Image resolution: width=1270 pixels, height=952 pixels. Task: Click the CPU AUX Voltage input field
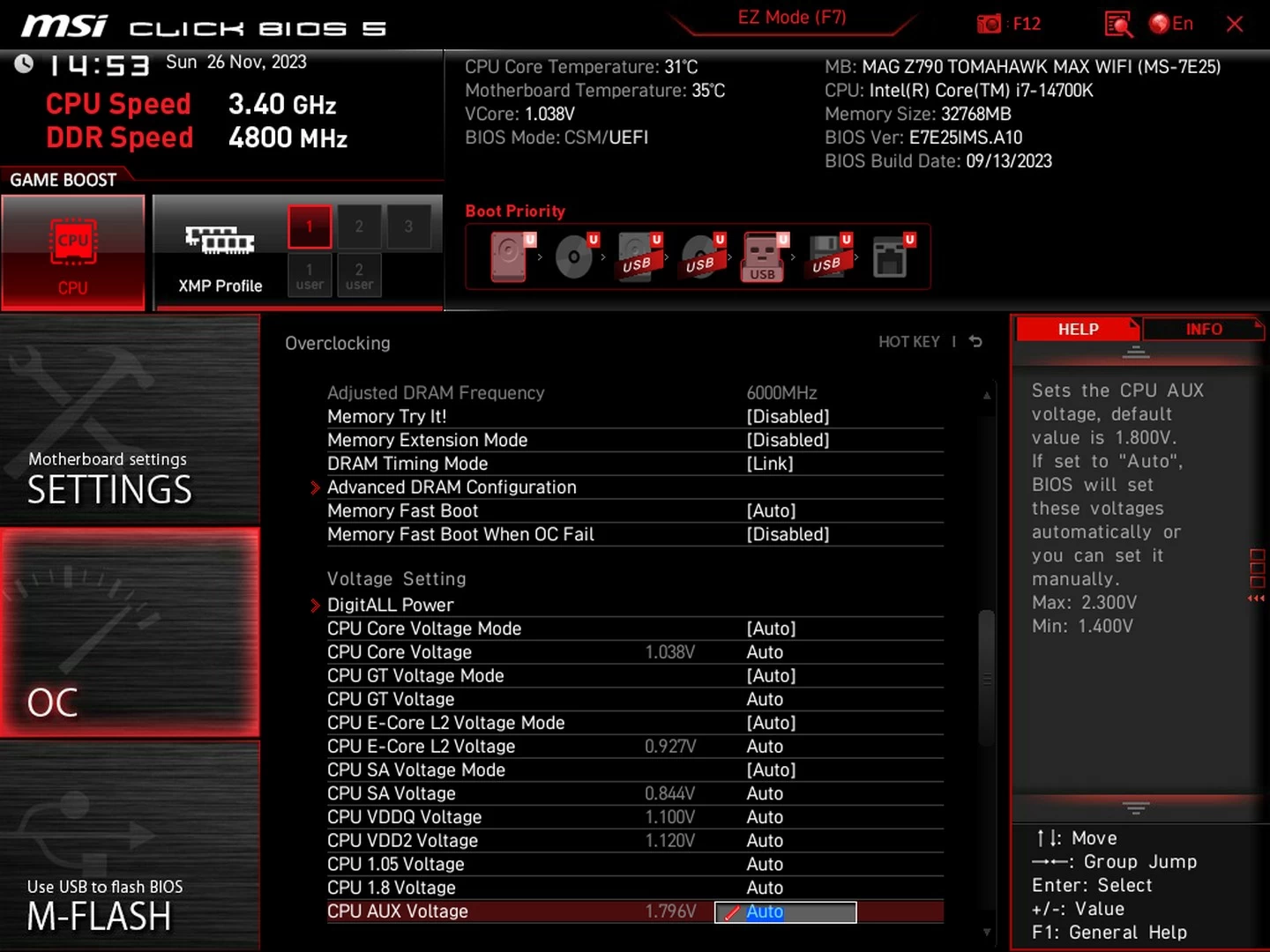coord(785,912)
